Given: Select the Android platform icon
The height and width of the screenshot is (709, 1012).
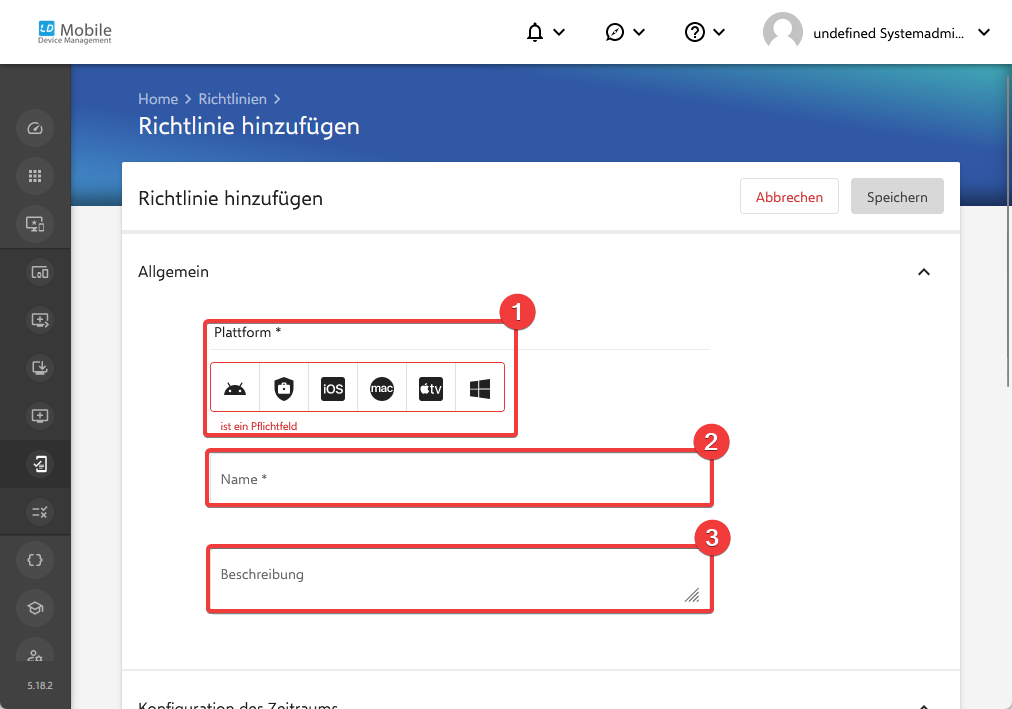Looking at the screenshot, I should point(235,388).
